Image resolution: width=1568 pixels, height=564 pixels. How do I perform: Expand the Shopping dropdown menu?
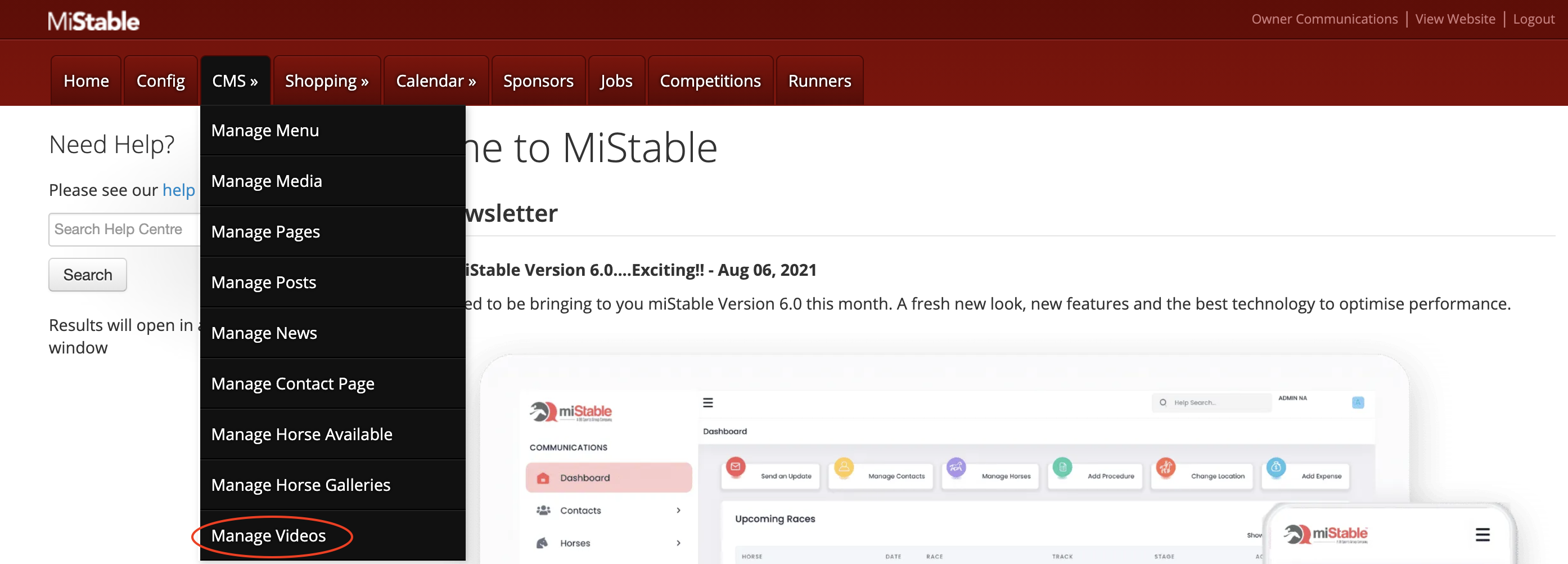click(326, 81)
